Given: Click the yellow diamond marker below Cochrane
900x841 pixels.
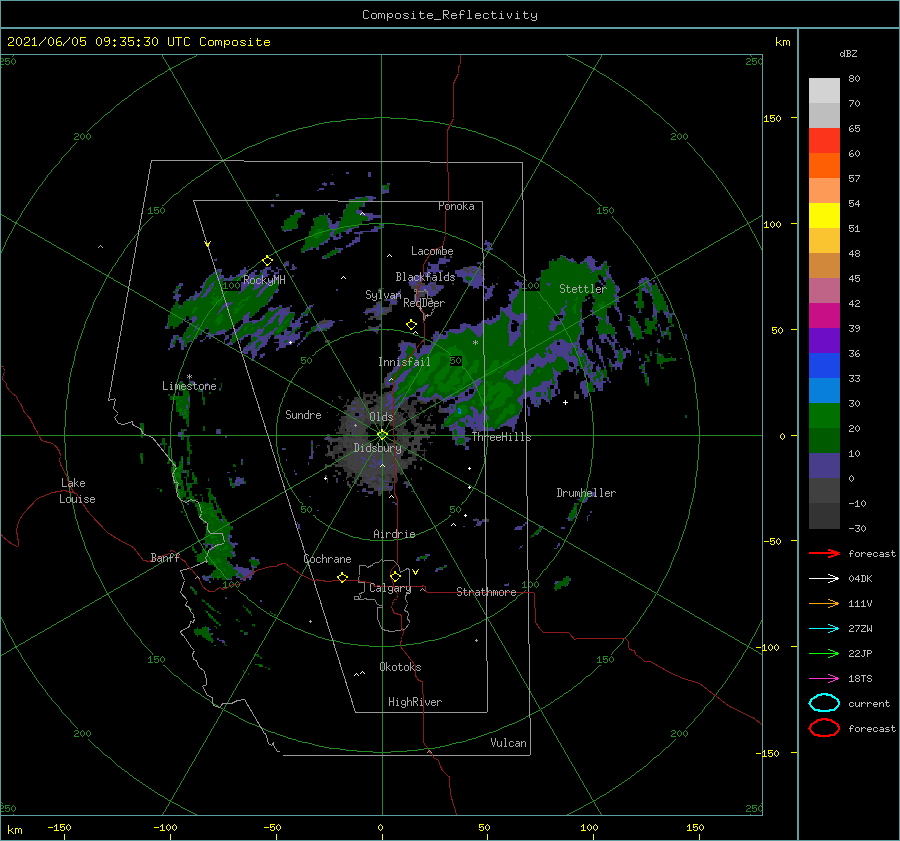Looking at the screenshot, I should tap(343, 578).
